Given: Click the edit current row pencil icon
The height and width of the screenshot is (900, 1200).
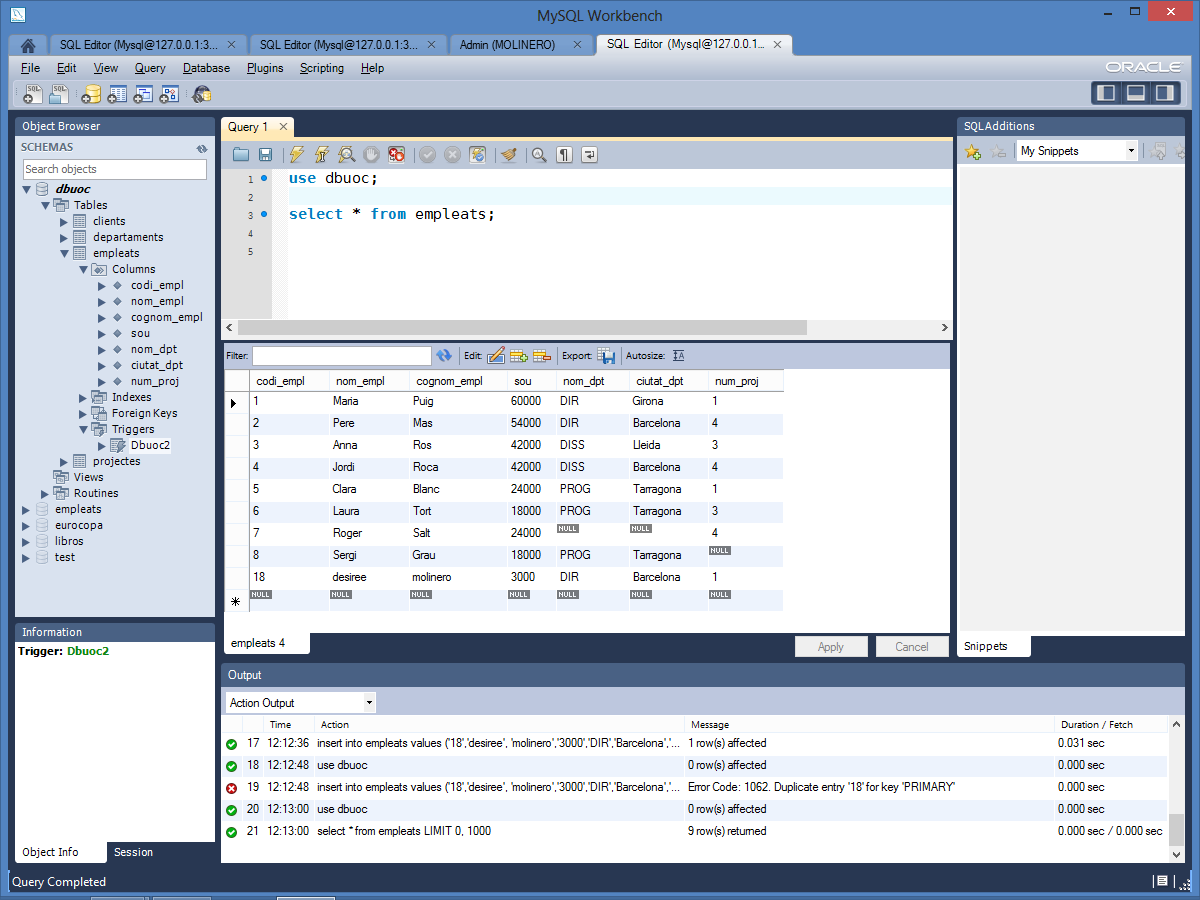Looking at the screenshot, I should pyautogui.click(x=496, y=355).
